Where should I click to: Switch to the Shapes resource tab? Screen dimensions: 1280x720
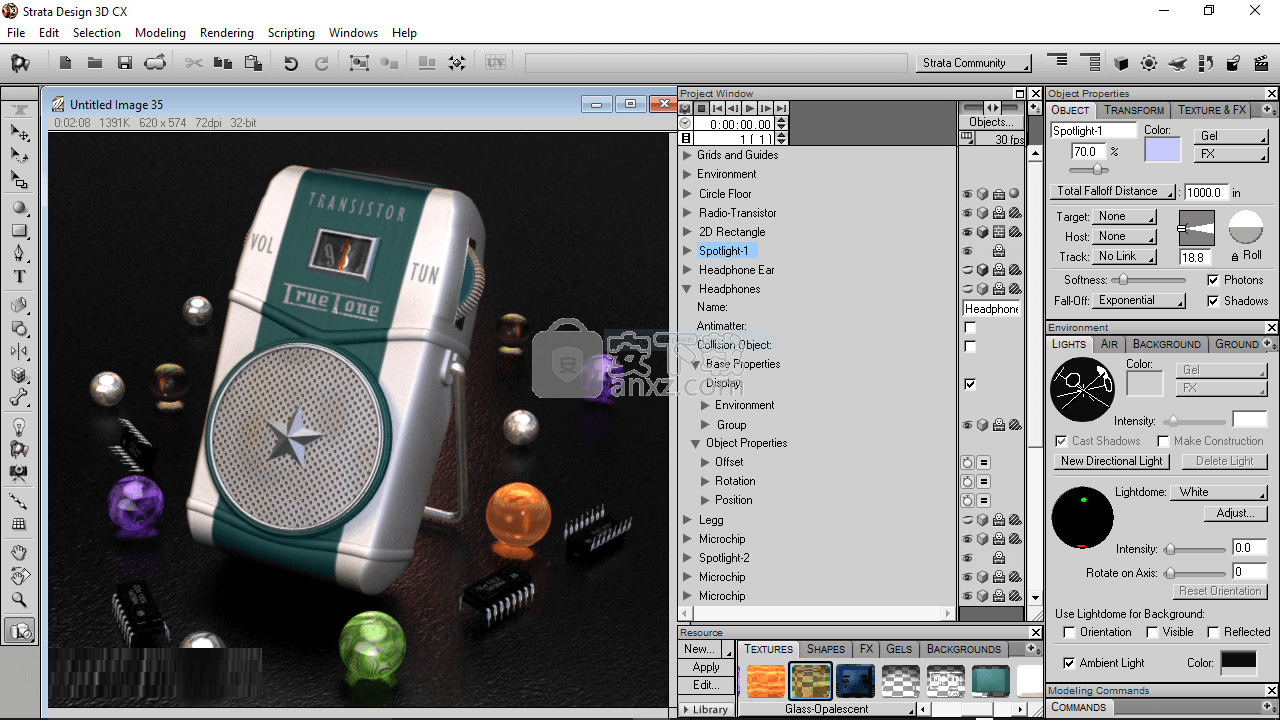(x=826, y=649)
